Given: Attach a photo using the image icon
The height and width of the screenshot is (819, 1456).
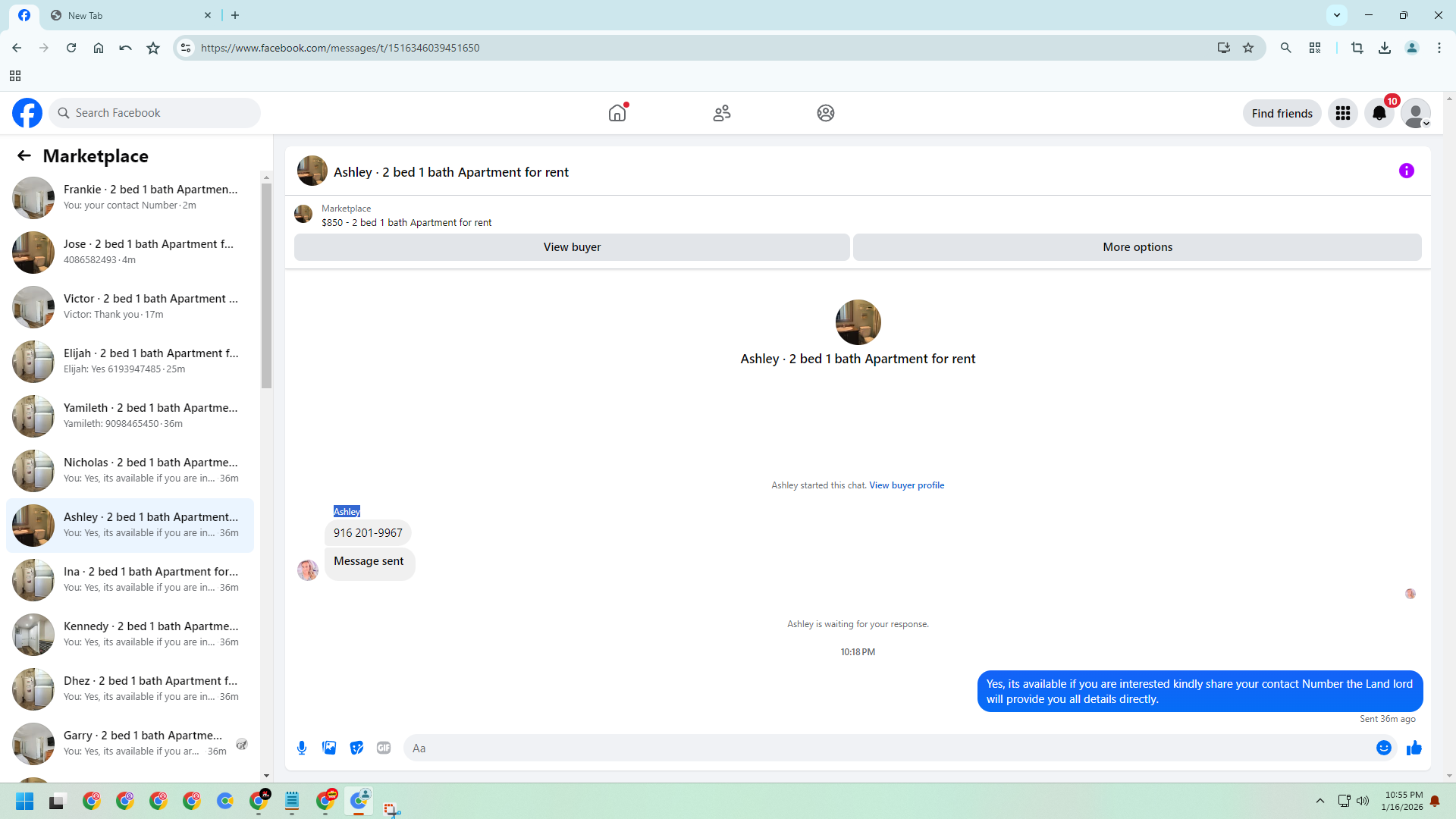Looking at the screenshot, I should tap(329, 748).
